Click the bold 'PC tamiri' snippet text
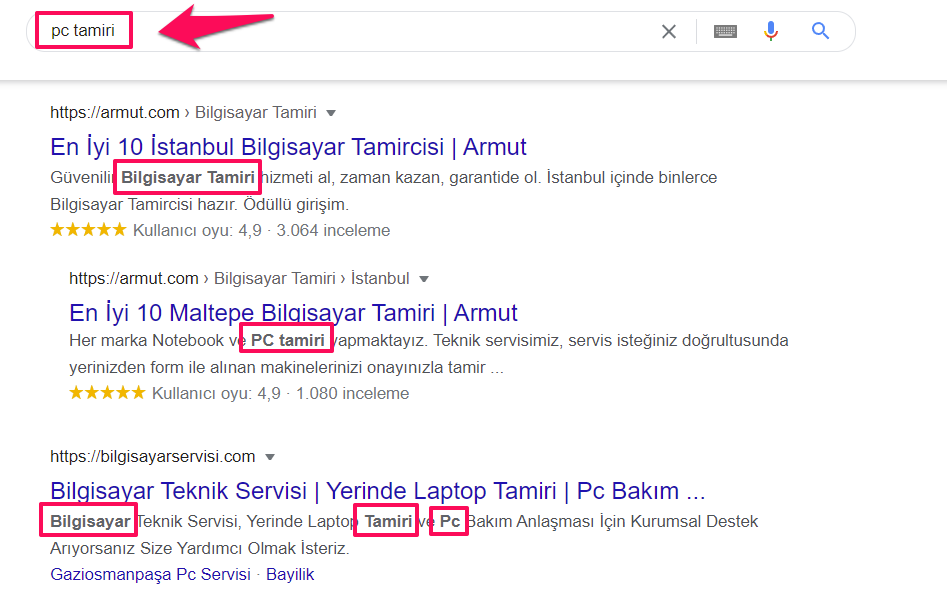The image size is (947, 610). [287, 340]
